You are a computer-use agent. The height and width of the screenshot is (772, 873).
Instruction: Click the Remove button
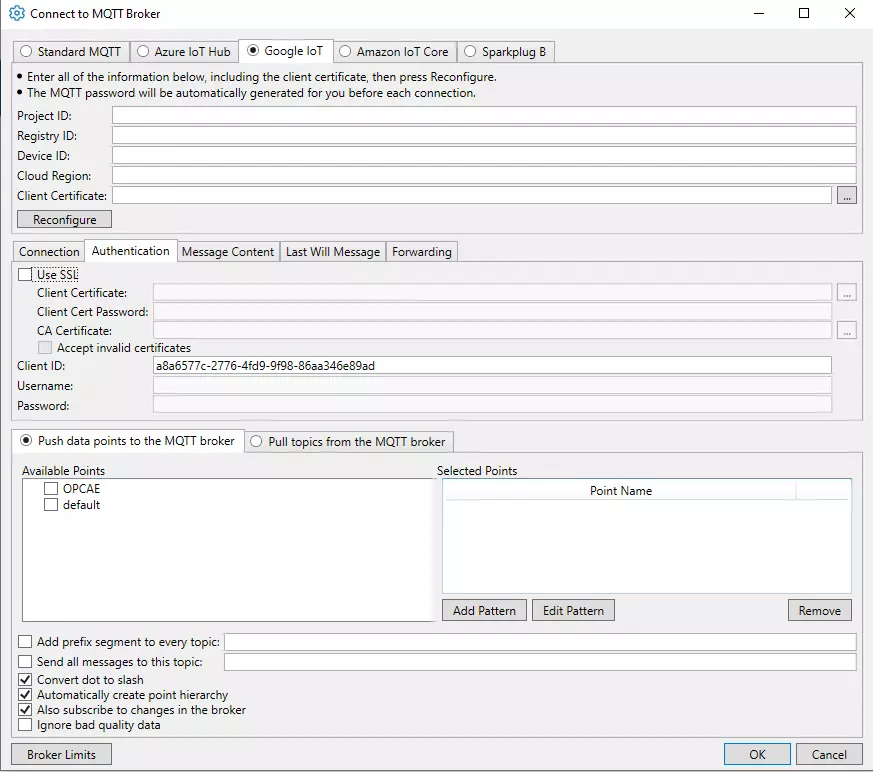(x=820, y=611)
